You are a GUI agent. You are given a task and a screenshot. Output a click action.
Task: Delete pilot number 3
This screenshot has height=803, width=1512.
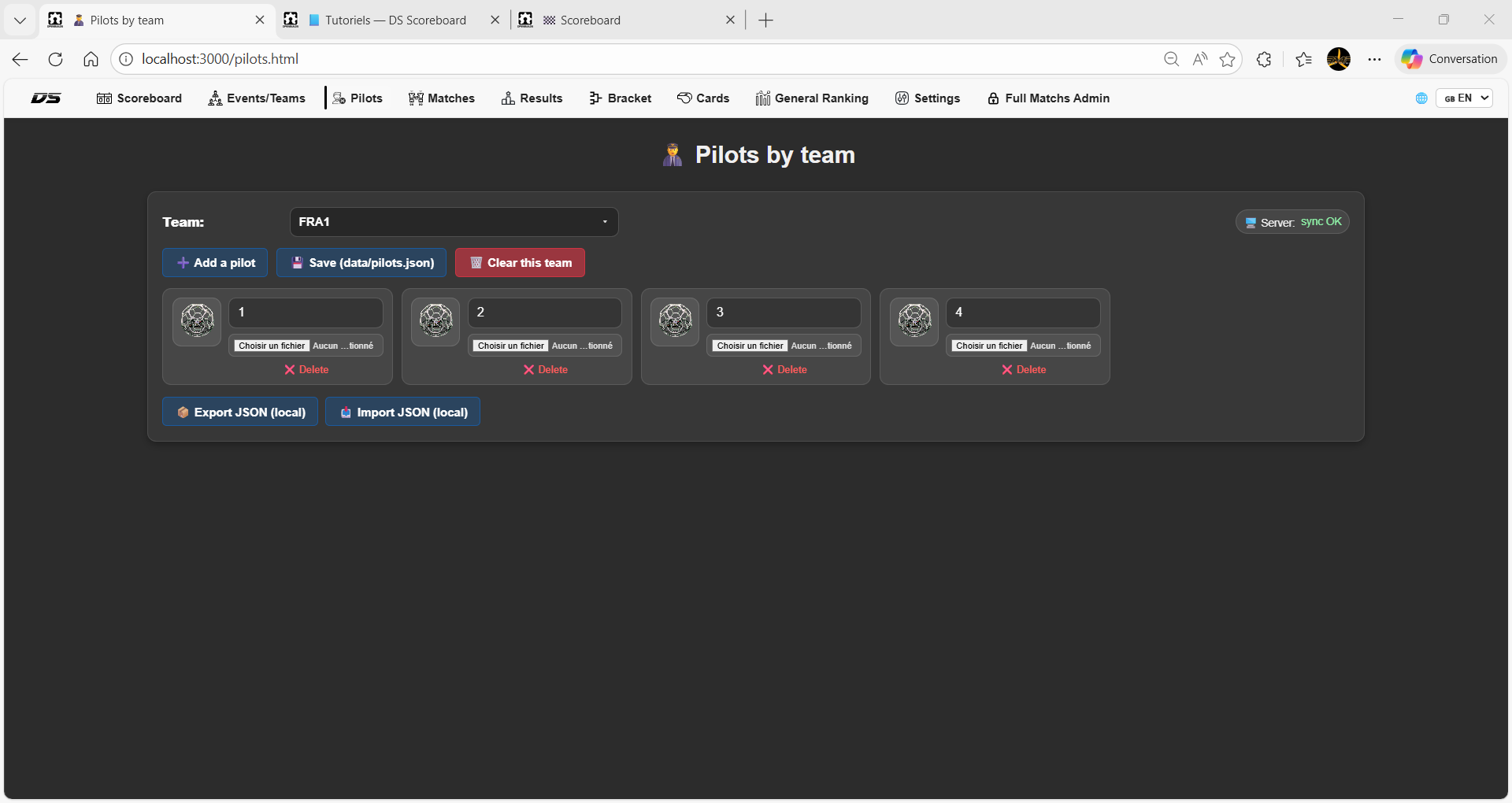coord(784,370)
